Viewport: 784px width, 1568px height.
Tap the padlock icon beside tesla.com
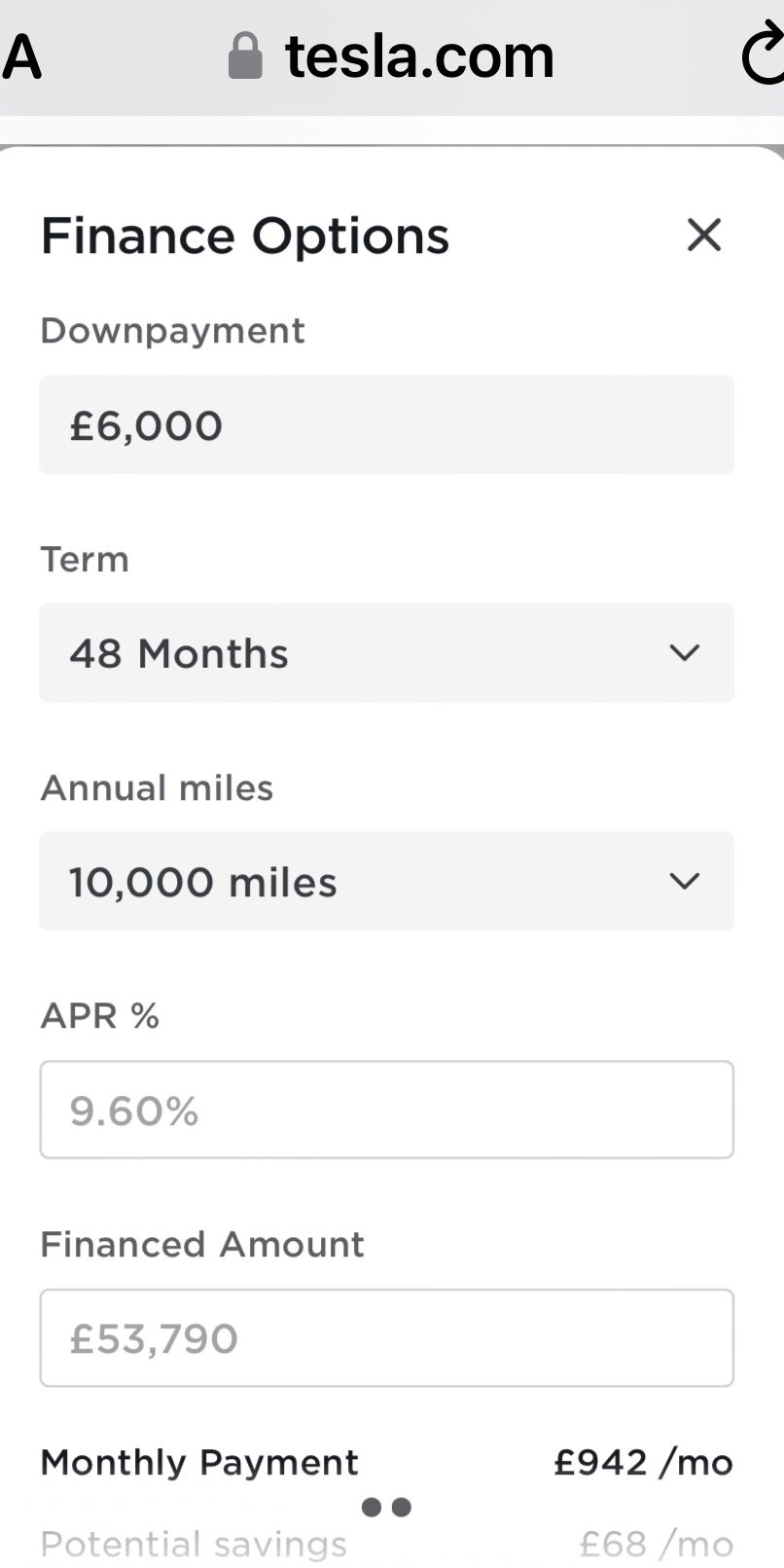coord(245,55)
